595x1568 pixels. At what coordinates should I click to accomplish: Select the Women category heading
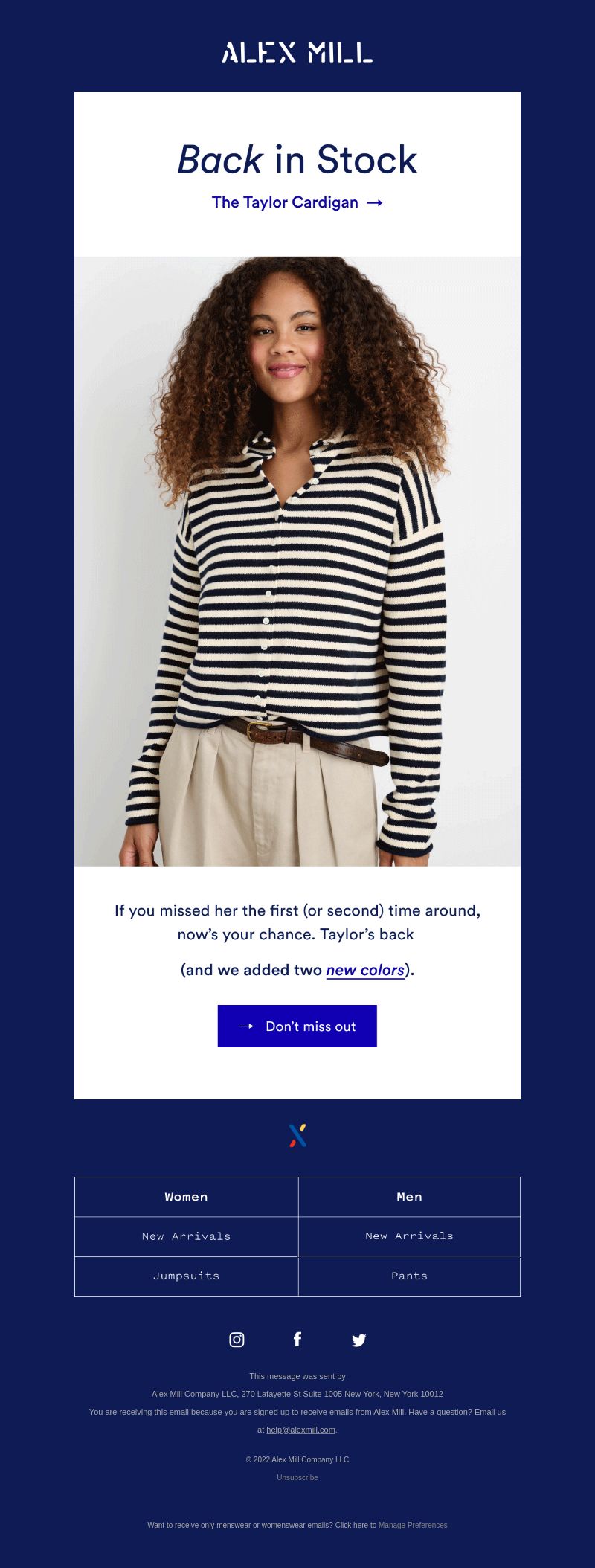pyautogui.click(x=187, y=1197)
